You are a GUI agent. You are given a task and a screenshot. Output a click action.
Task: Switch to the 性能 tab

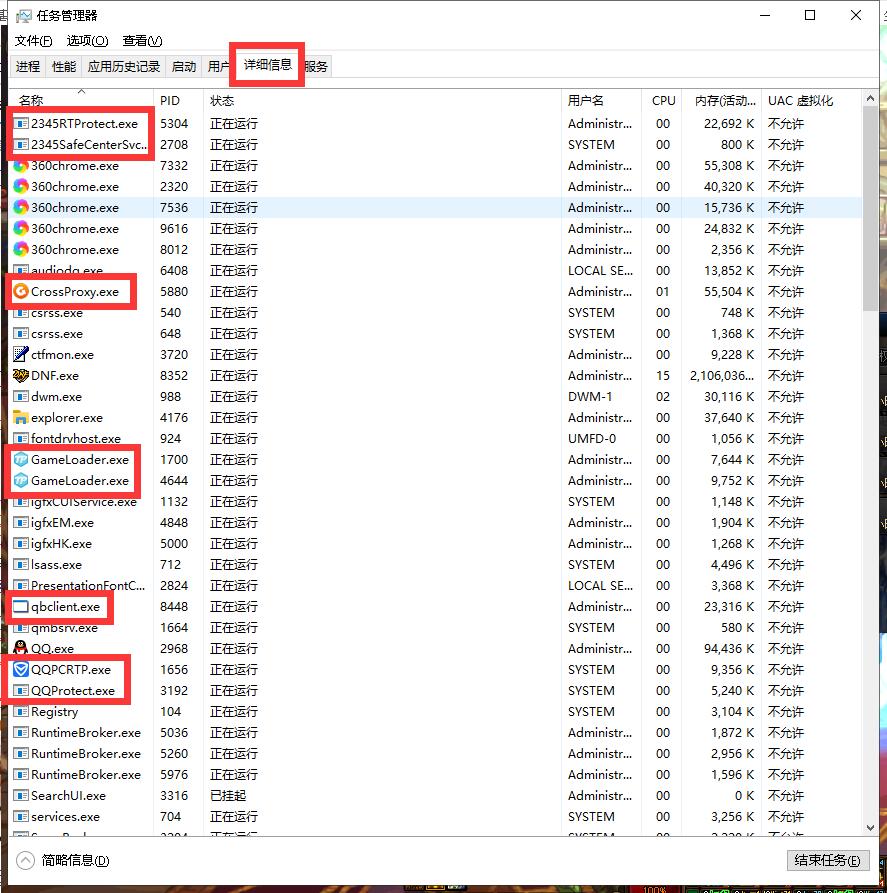(x=64, y=67)
